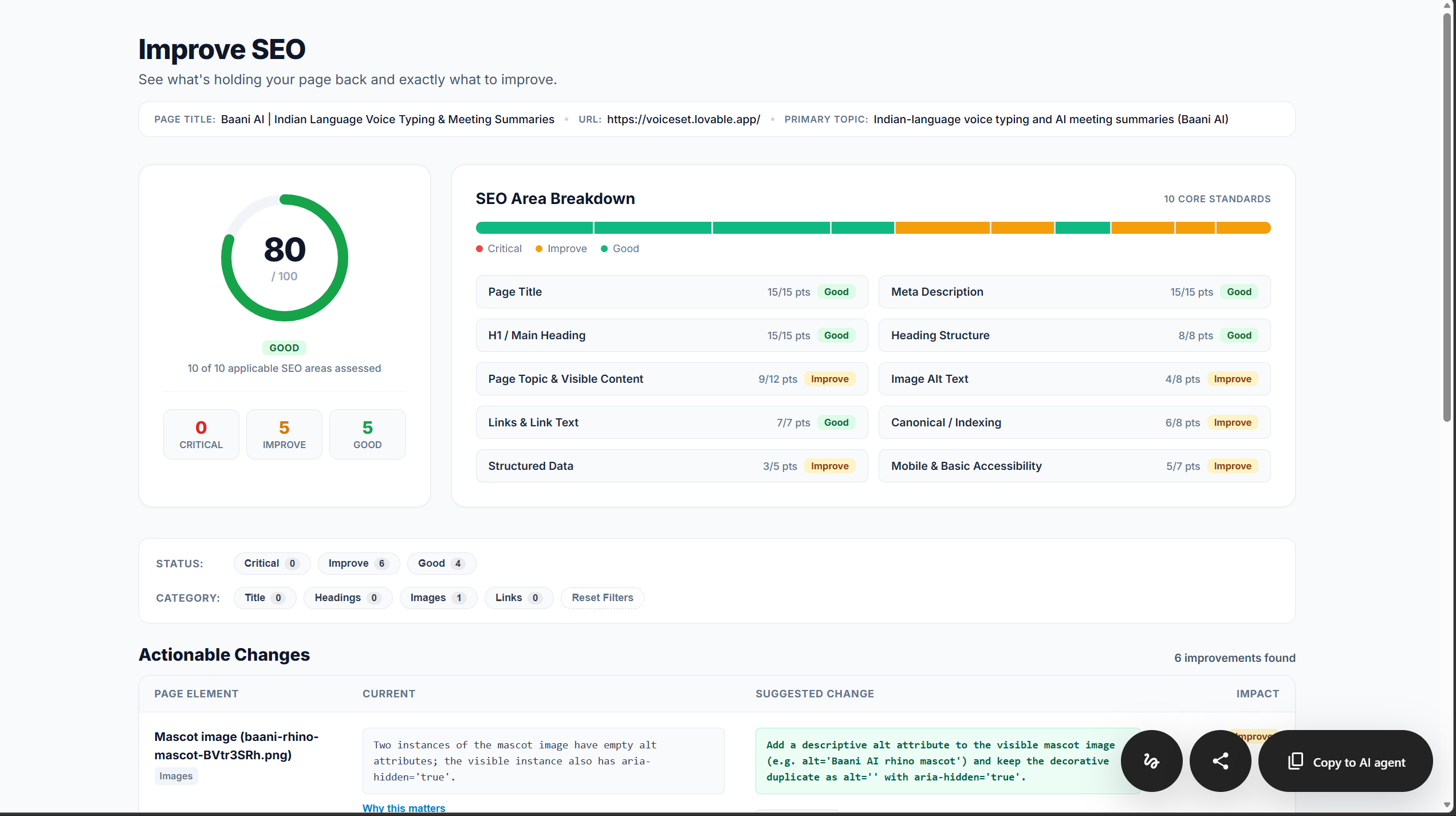
Task: Click Reset Filters button
Action: coord(602,598)
